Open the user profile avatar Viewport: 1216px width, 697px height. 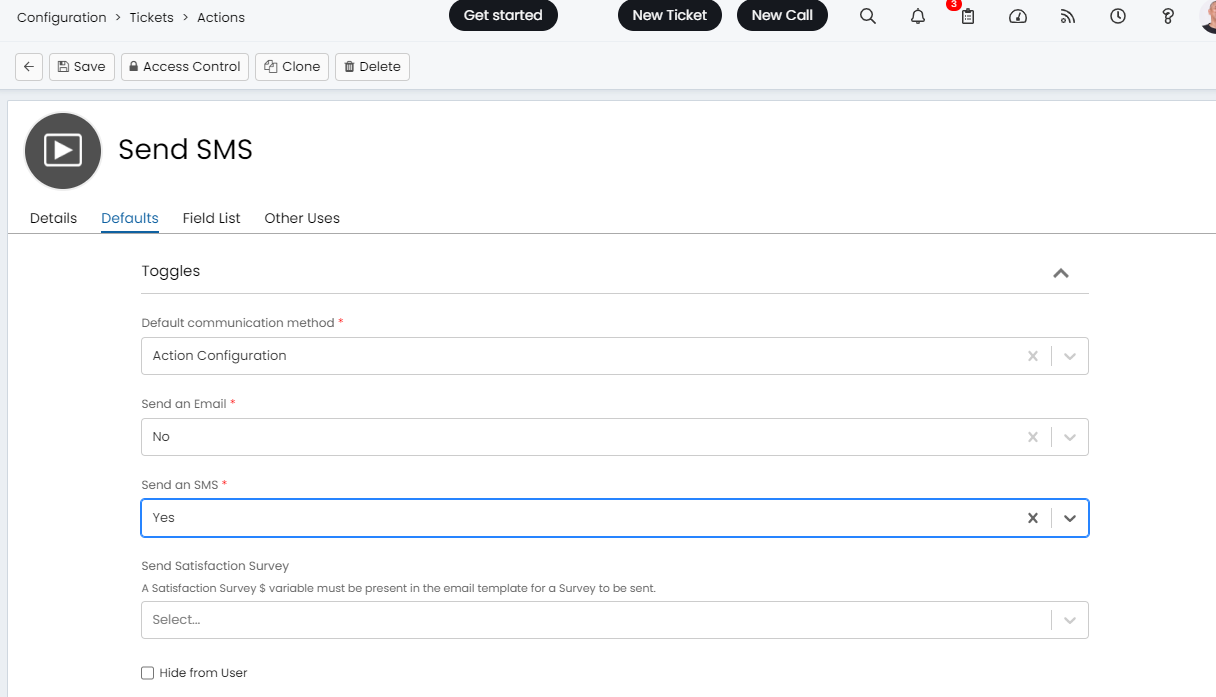[x=1208, y=16]
